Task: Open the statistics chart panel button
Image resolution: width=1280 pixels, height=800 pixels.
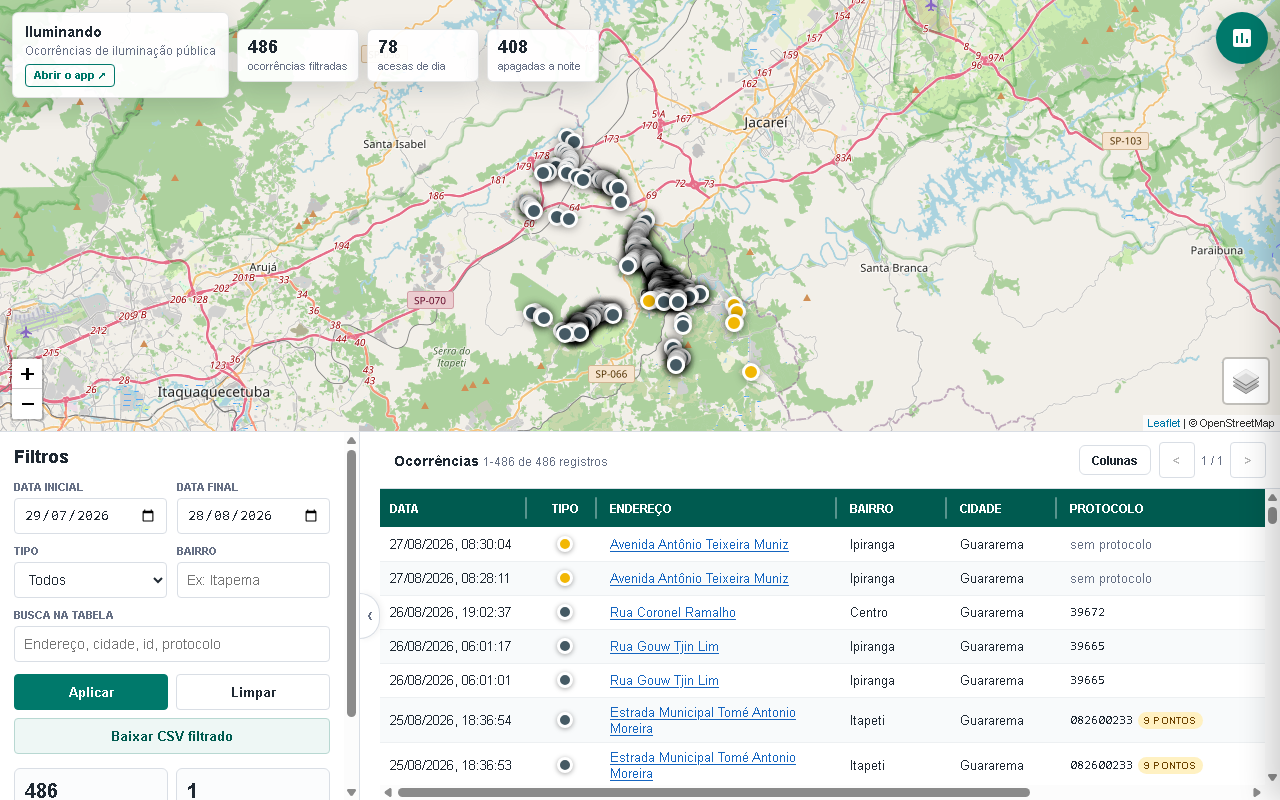Action: [x=1242, y=38]
